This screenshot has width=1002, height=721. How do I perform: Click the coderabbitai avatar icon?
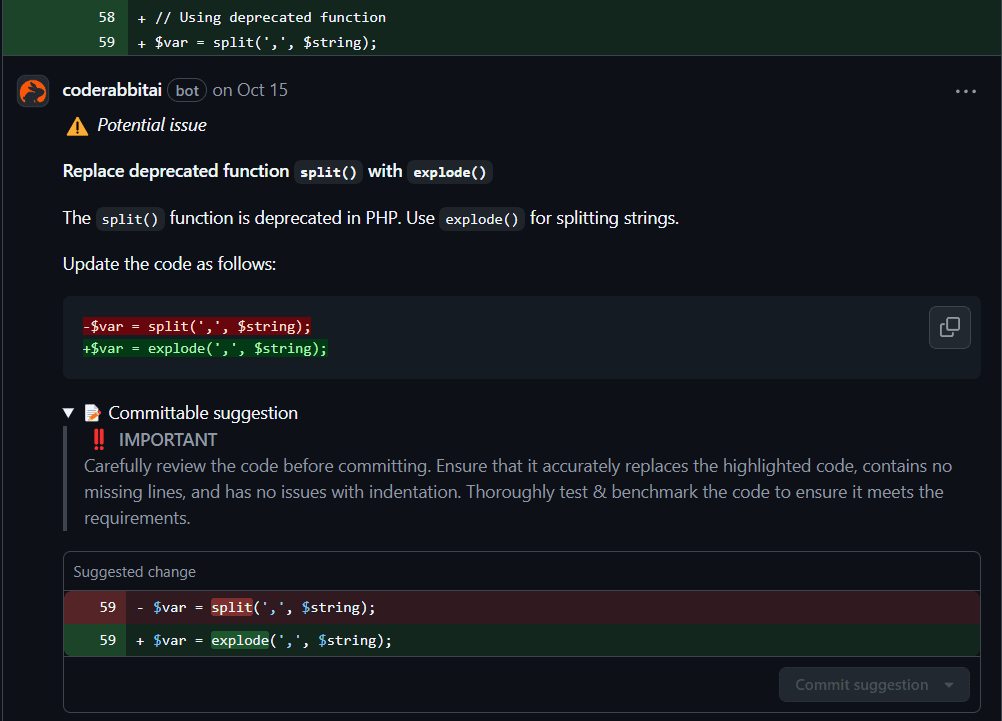pos(33,91)
